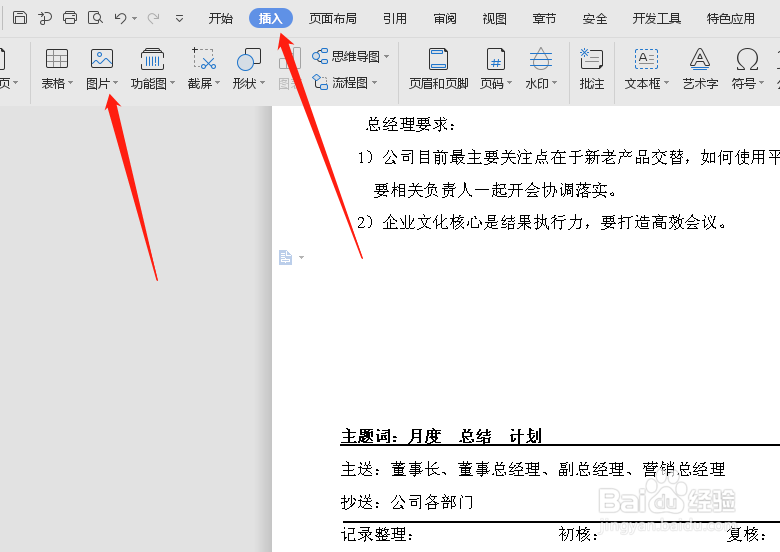The width and height of the screenshot is (780, 552).
Task: Select the 插入 tab
Action: pyautogui.click(x=271, y=18)
